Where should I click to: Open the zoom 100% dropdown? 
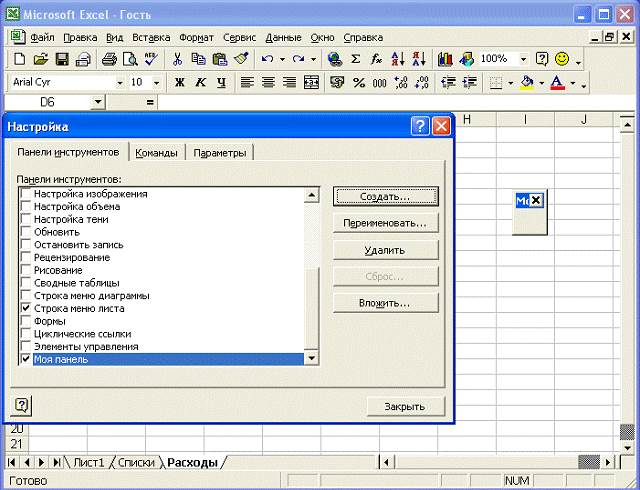point(523,60)
